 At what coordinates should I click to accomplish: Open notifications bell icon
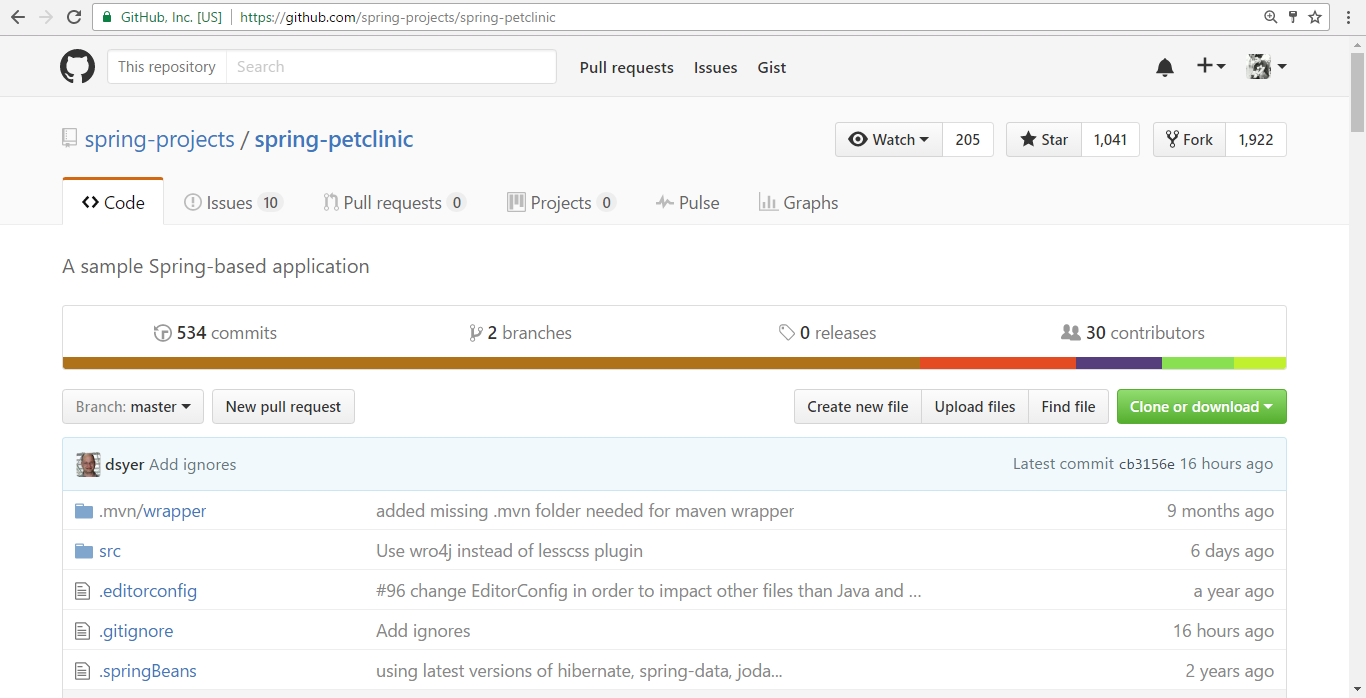tap(1165, 67)
